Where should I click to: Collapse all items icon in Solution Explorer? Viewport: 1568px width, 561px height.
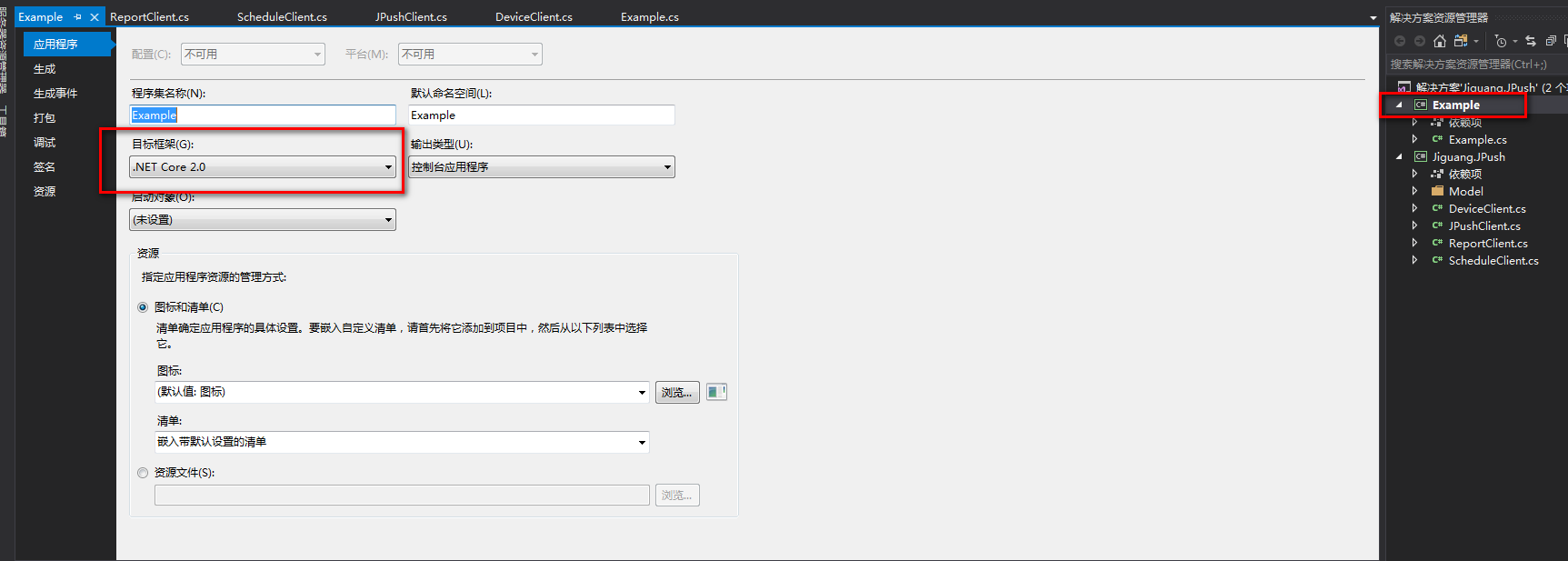click(1551, 41)
